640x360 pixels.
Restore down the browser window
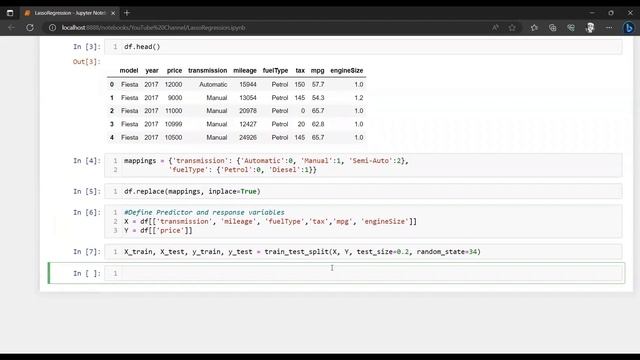(611, 13)
